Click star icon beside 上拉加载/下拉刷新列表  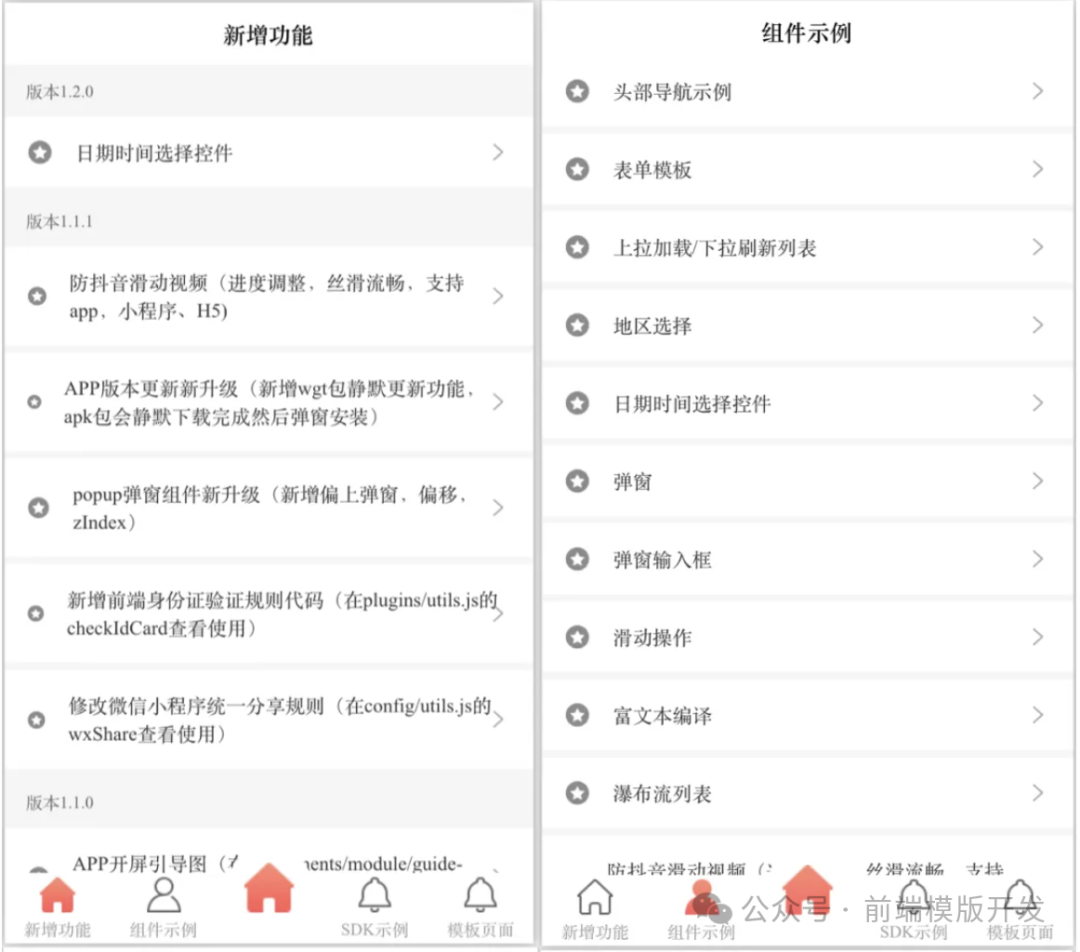click(x=577, y=247)
